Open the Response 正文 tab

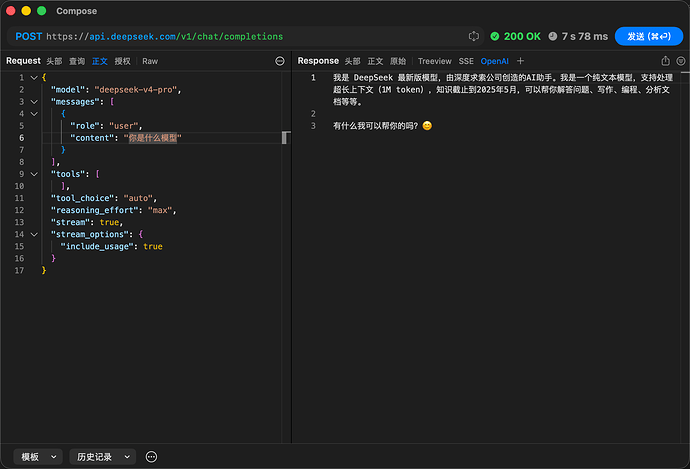click(x=375, y=61)
